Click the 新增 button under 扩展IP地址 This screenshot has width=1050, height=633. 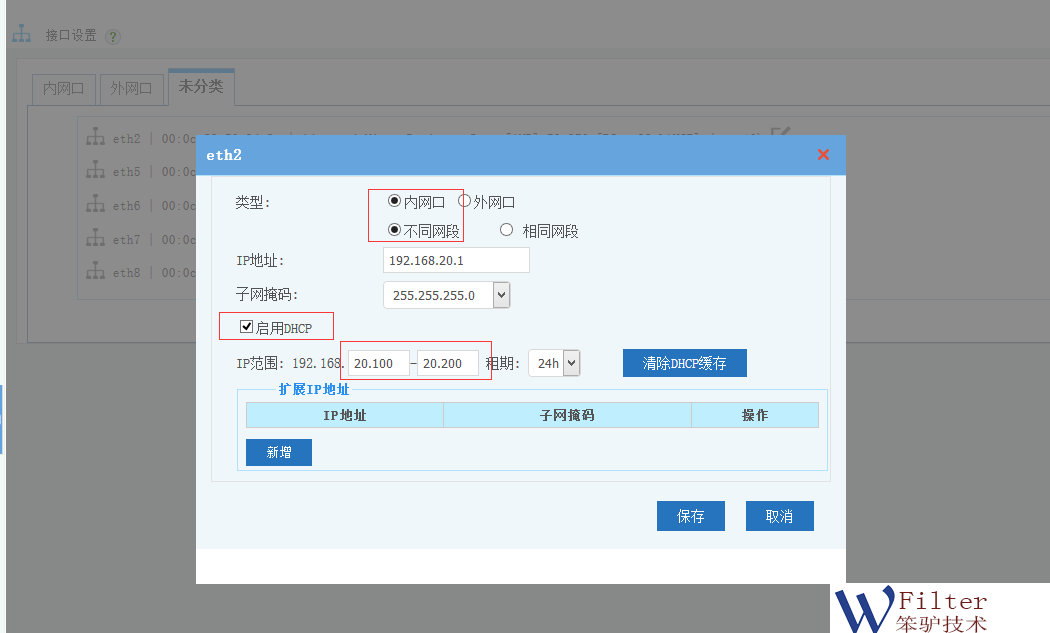pos(279,452)
